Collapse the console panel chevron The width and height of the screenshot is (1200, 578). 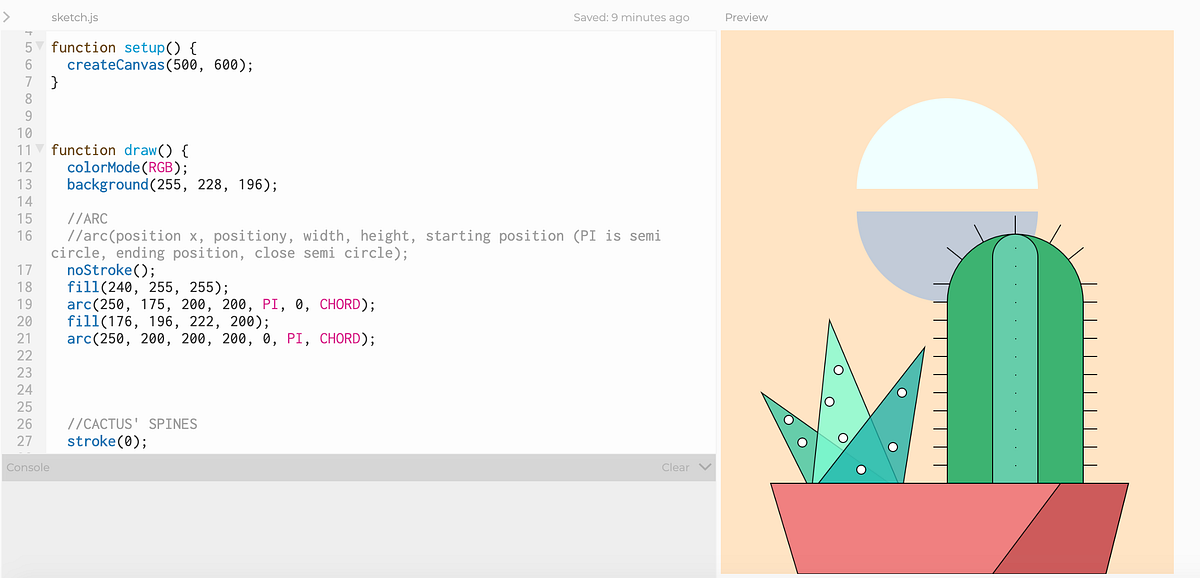(x=706, y=467)
